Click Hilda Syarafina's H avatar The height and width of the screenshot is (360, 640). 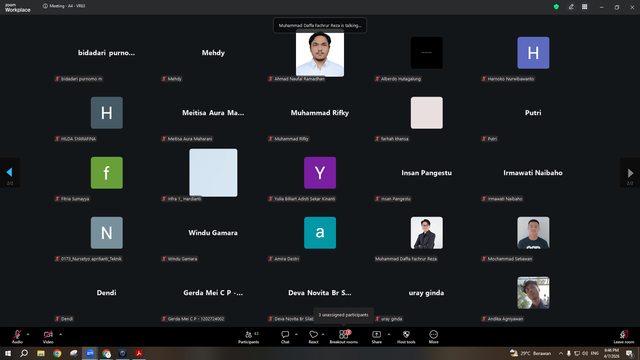(x=107, y=113)
